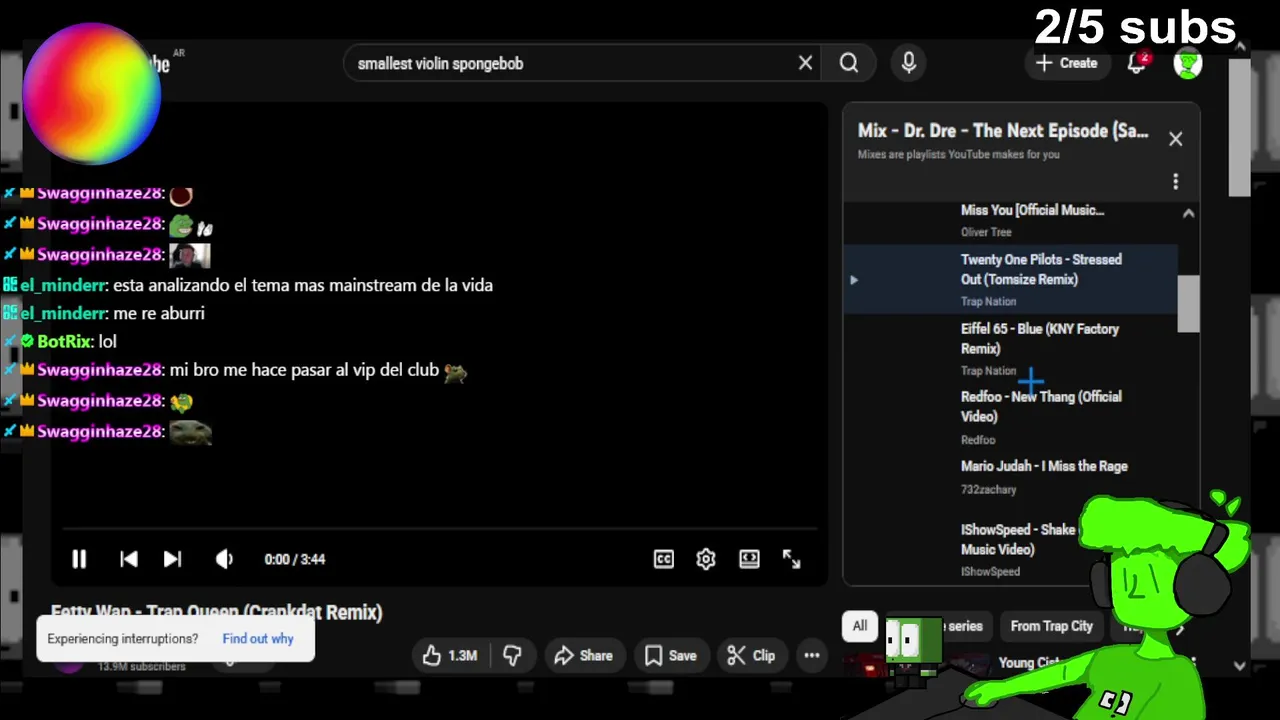Save video to a playlist
The width and height of the screenshot is (1280, 720).
point(670,656)
